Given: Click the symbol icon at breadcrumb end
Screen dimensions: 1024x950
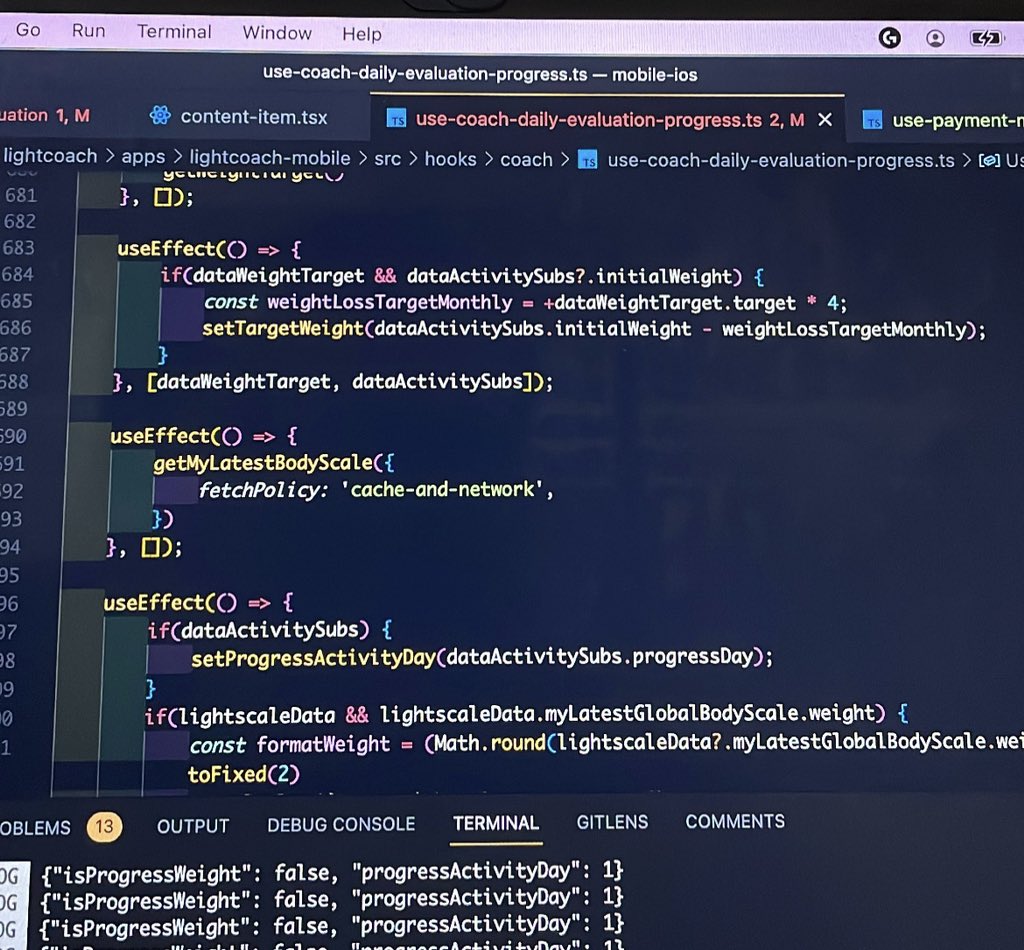Looking at the screenshot, I should click(x=989, y=161).
